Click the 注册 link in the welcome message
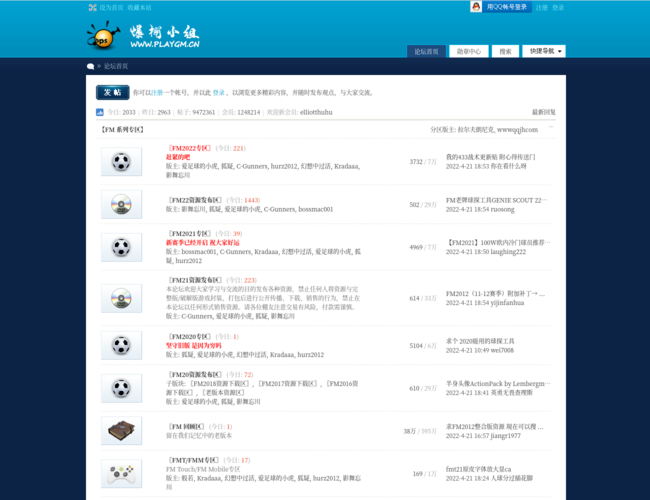 157,92
